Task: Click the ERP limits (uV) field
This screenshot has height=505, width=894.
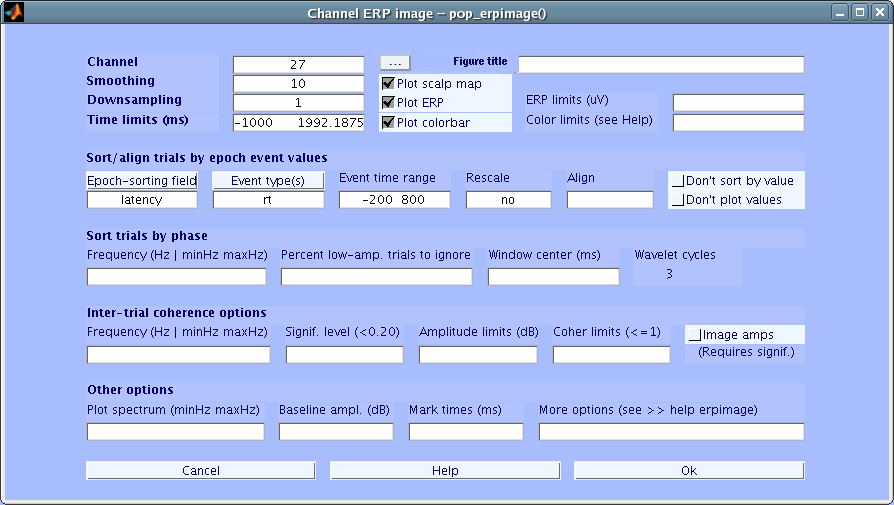Action: [738, 103]
